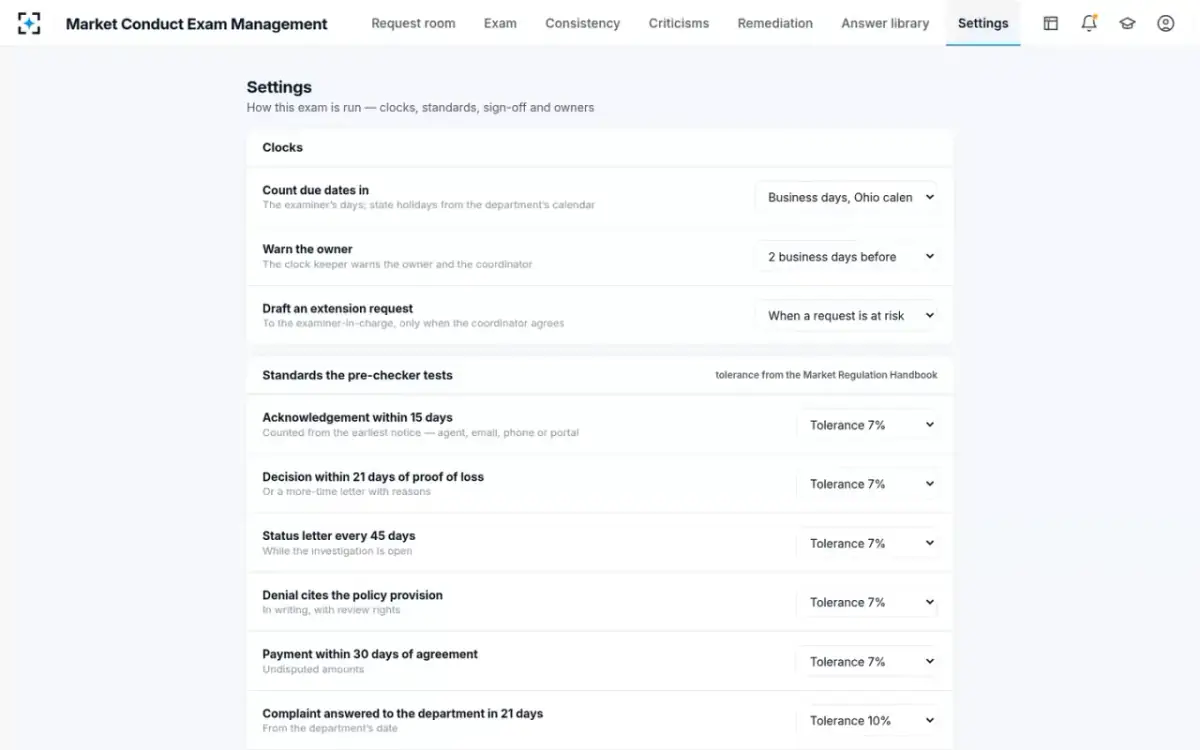1200x750 pixels.
Task: Click "While the investigation is open" text
Action: click(337, 551)
